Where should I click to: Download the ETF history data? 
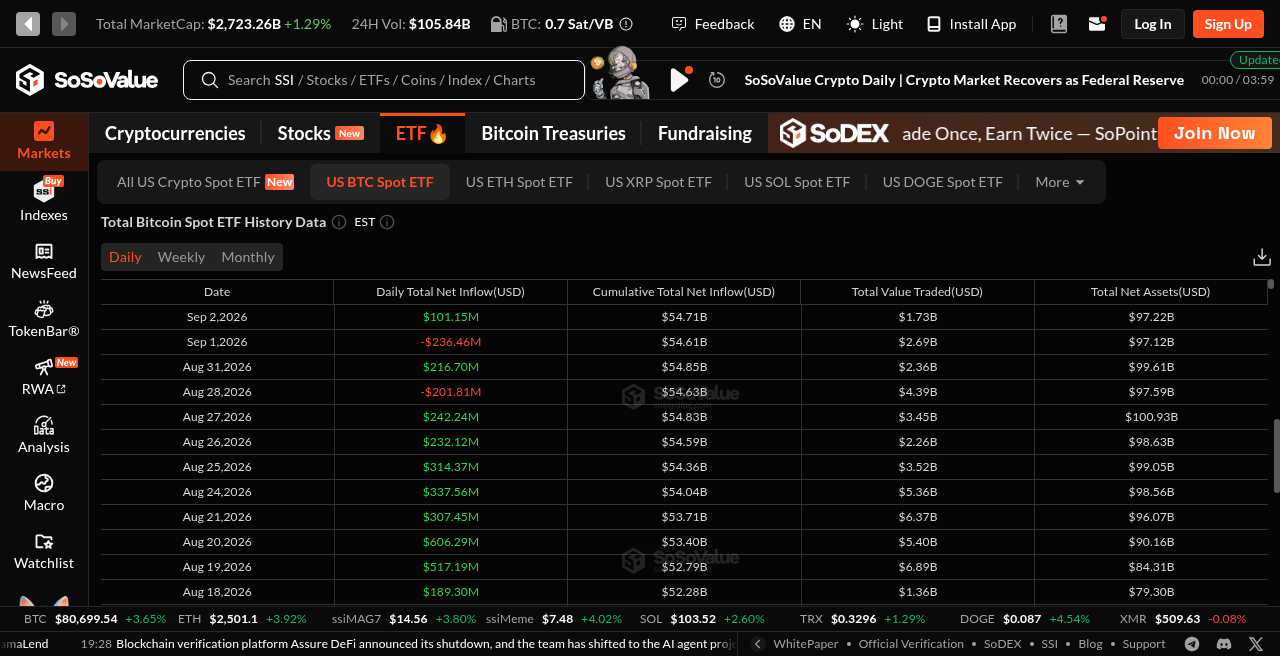(x=1262, y=258)
